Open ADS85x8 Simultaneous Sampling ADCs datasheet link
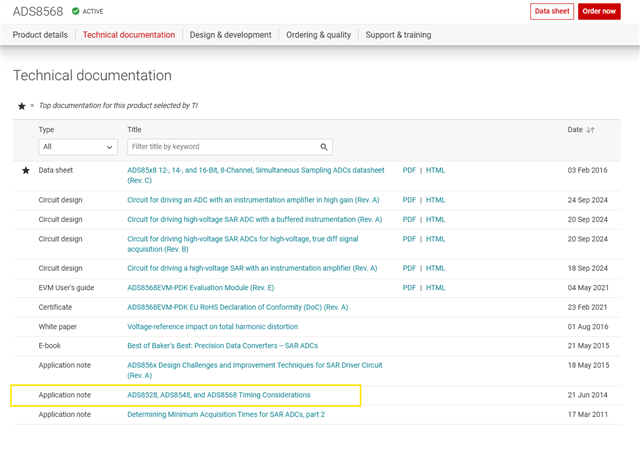The width and height of the screenshot is (640, 449). 256,175
